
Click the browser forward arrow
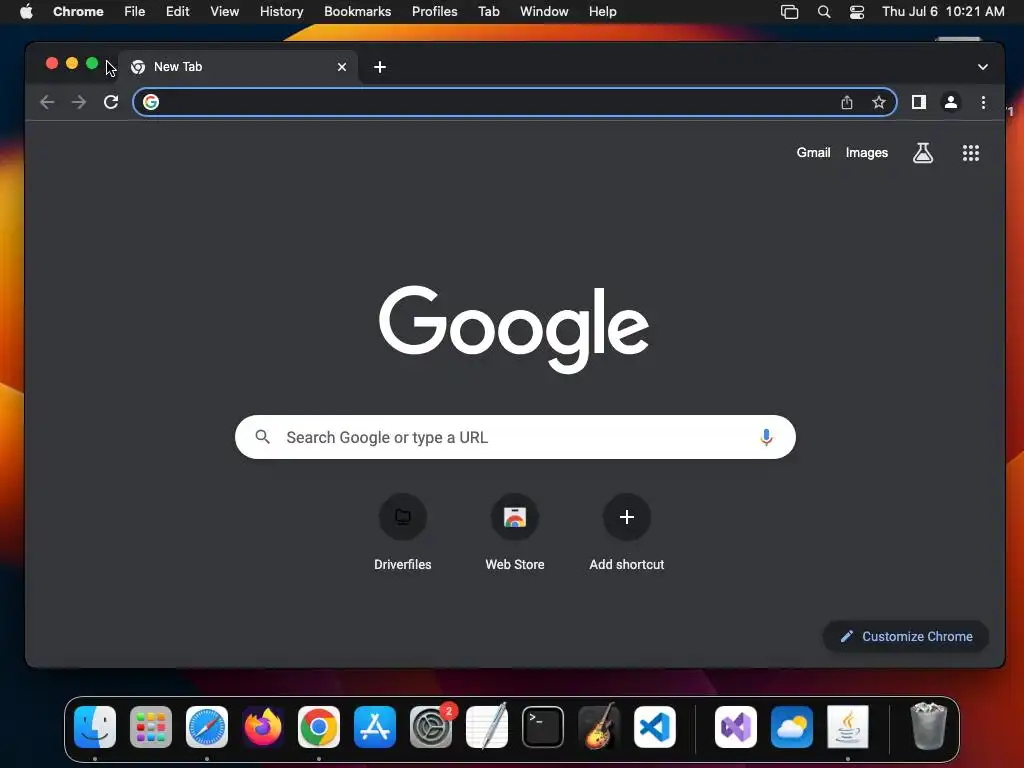point(79,102)
